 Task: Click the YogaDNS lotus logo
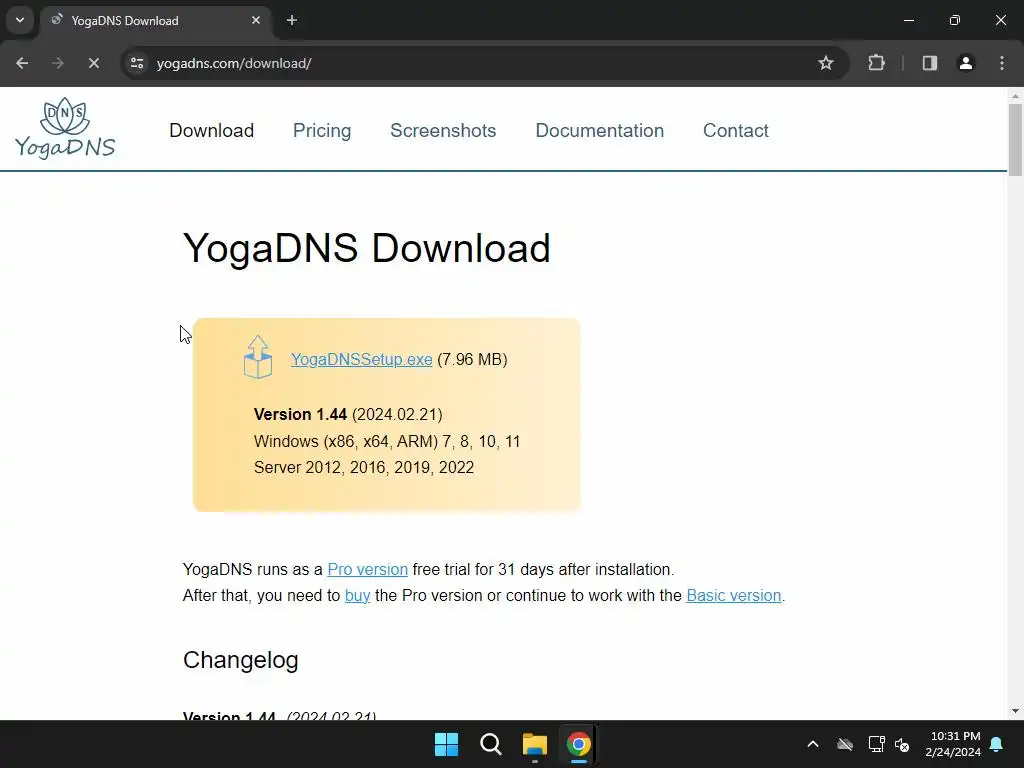tap(65, 128)
